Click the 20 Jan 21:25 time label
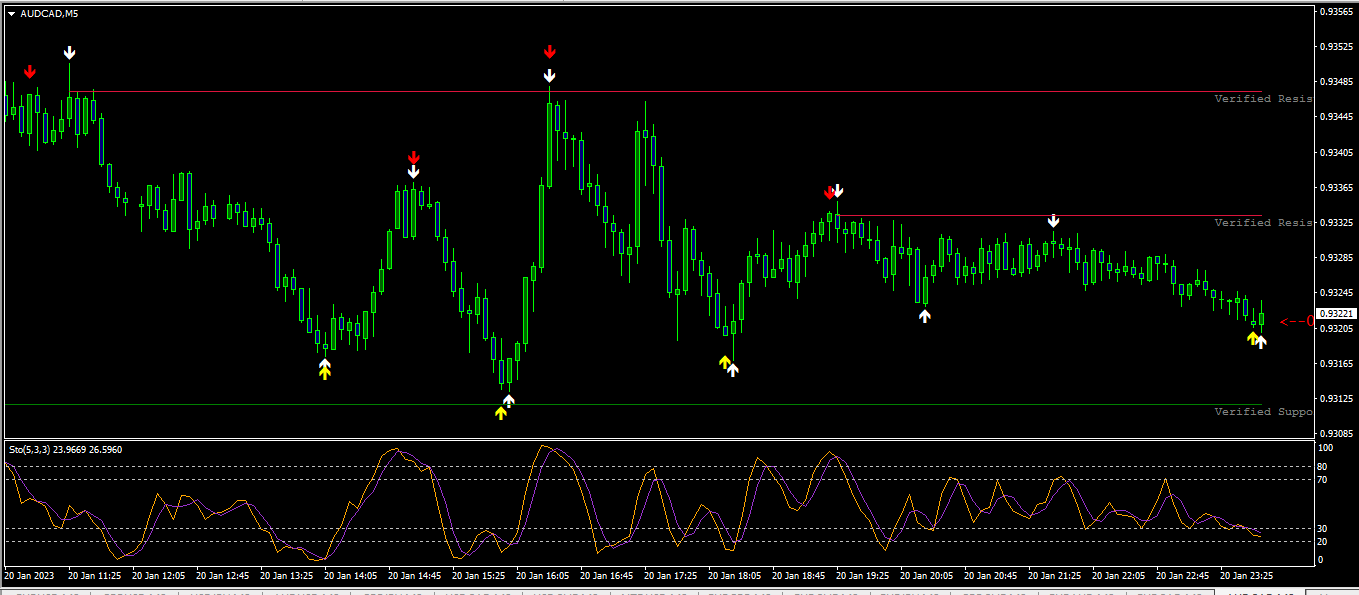Viewport: 1359px width, 595px height. [1055, 577]
